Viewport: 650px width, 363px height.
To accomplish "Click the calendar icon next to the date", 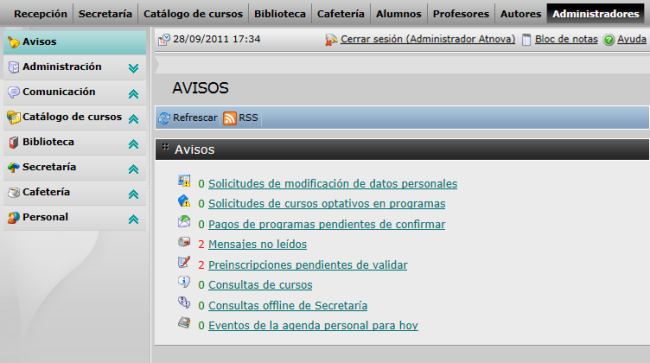I will [164, 40].
